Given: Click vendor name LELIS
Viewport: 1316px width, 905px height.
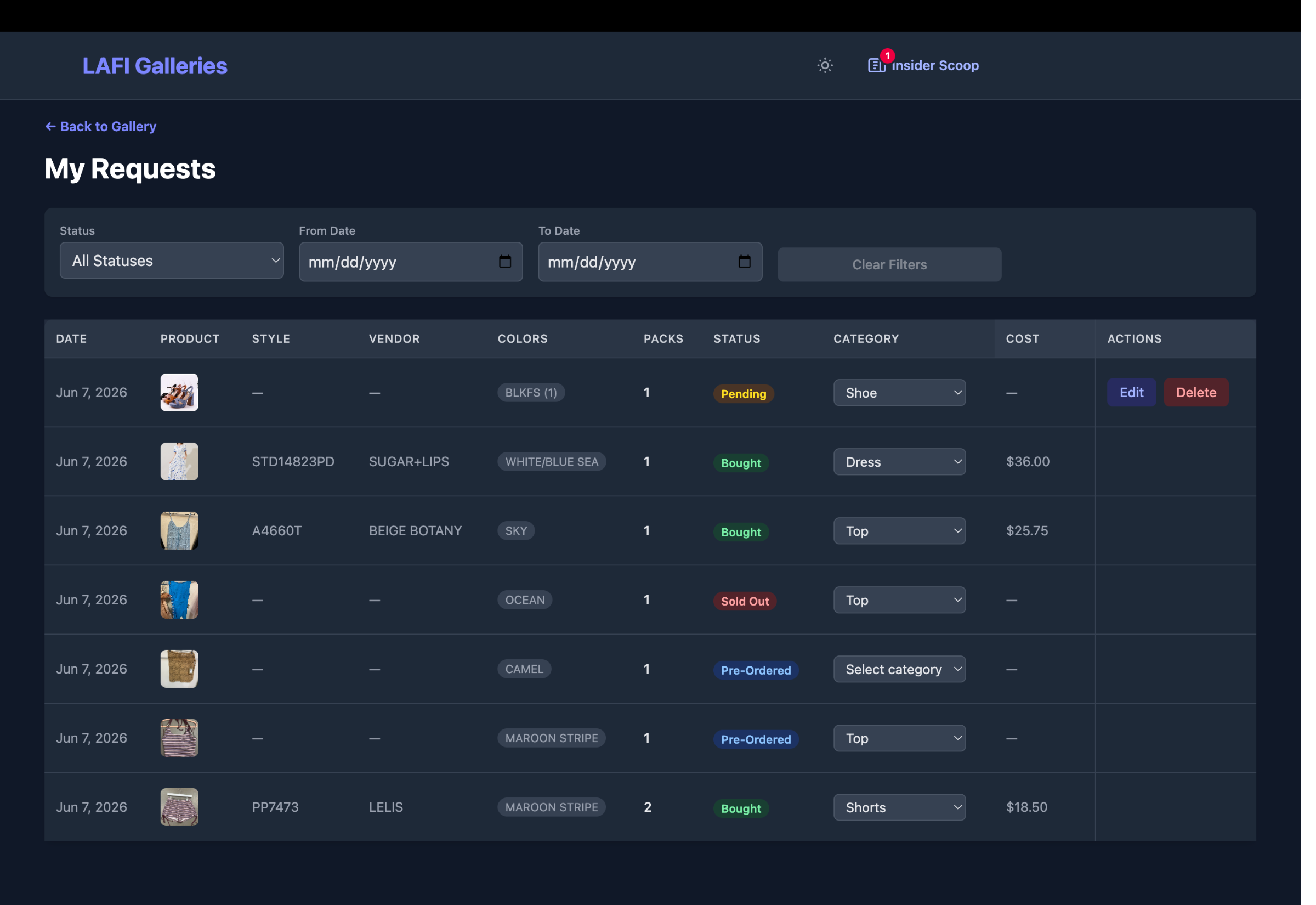Looking at the screenshot, I should pos(386,808).
